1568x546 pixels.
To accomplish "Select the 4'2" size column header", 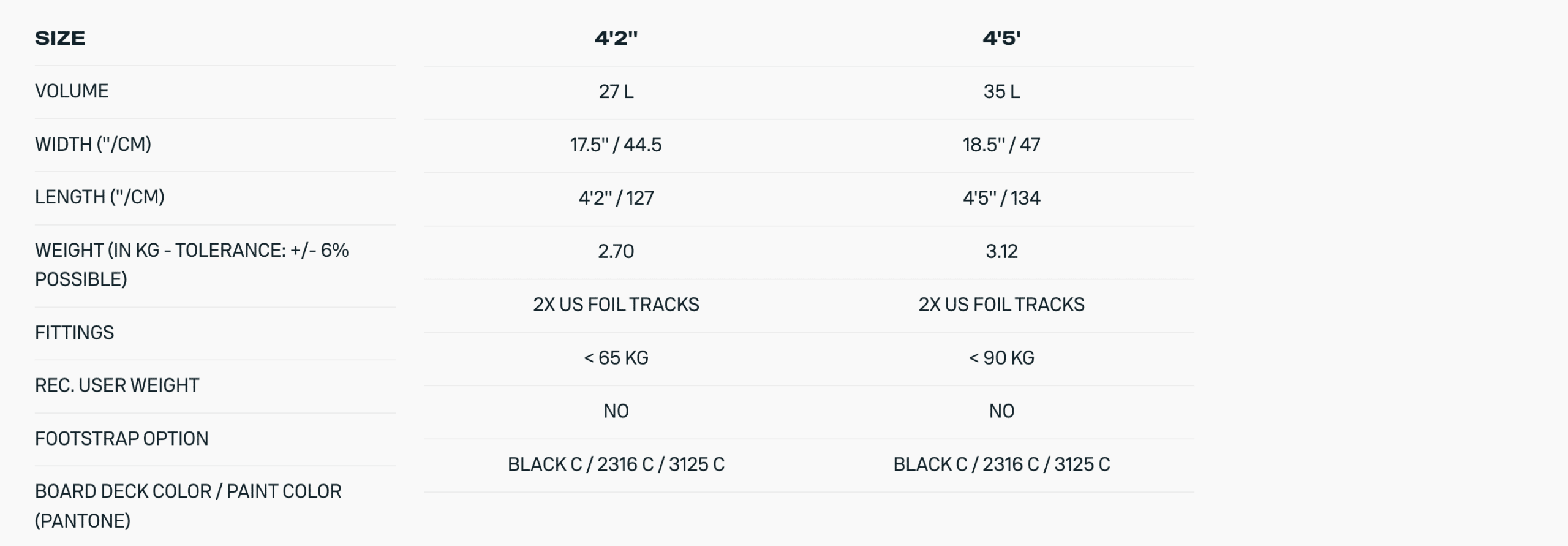I will (616, 38).
